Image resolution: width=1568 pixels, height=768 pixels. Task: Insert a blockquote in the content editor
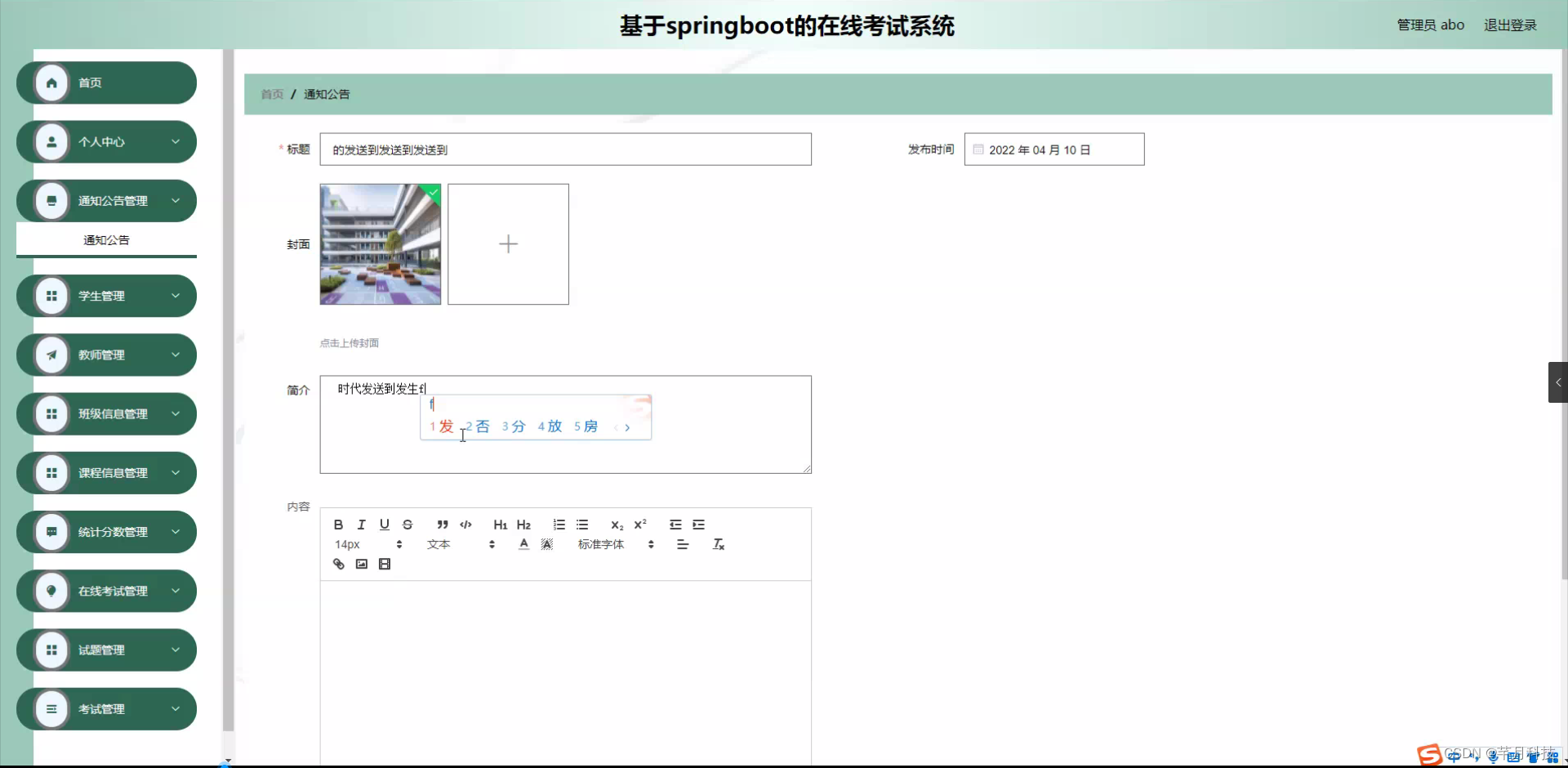[x=442, y=525]
